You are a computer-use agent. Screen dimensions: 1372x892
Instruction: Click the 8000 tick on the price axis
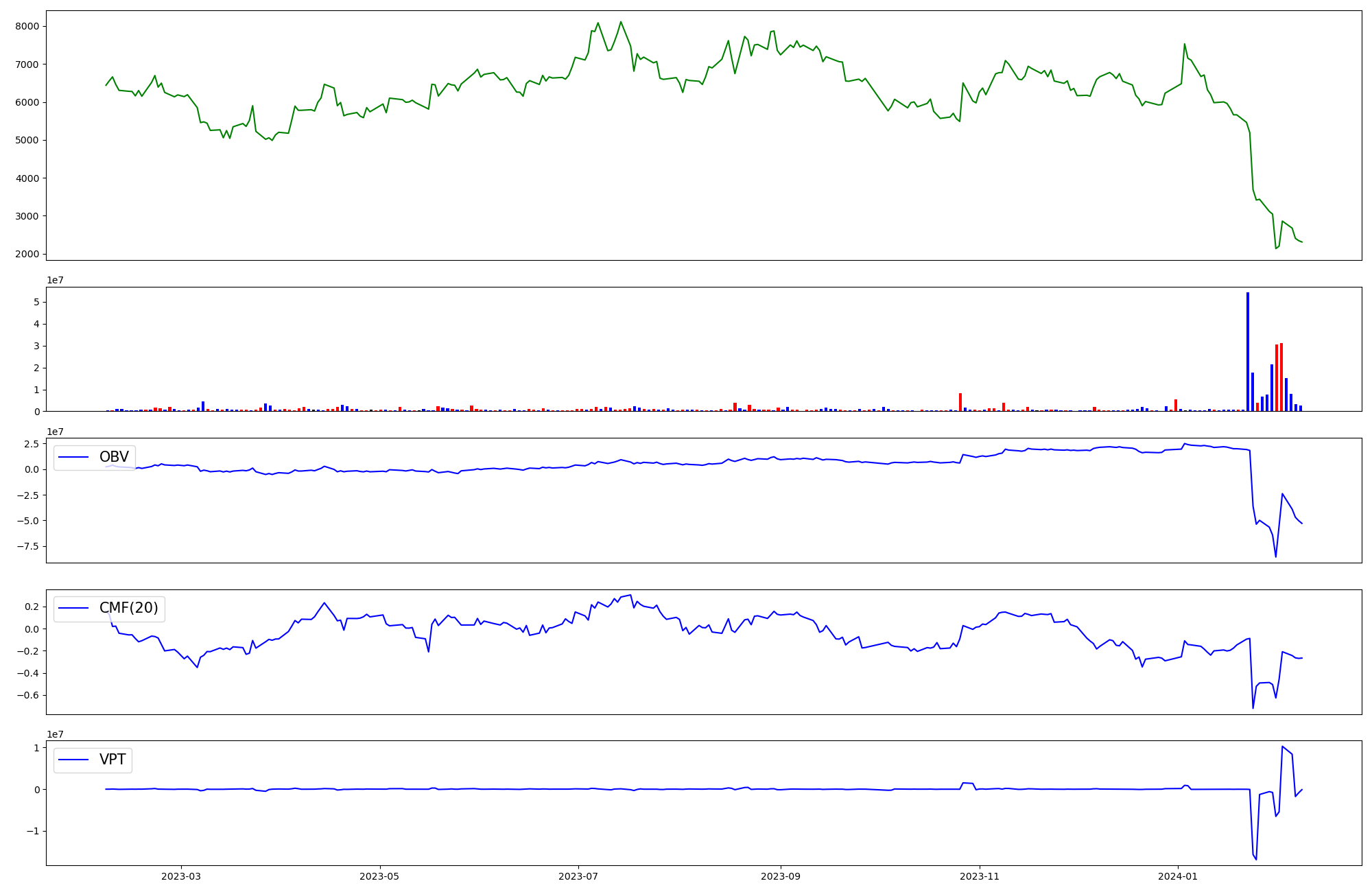pos(28,26)
